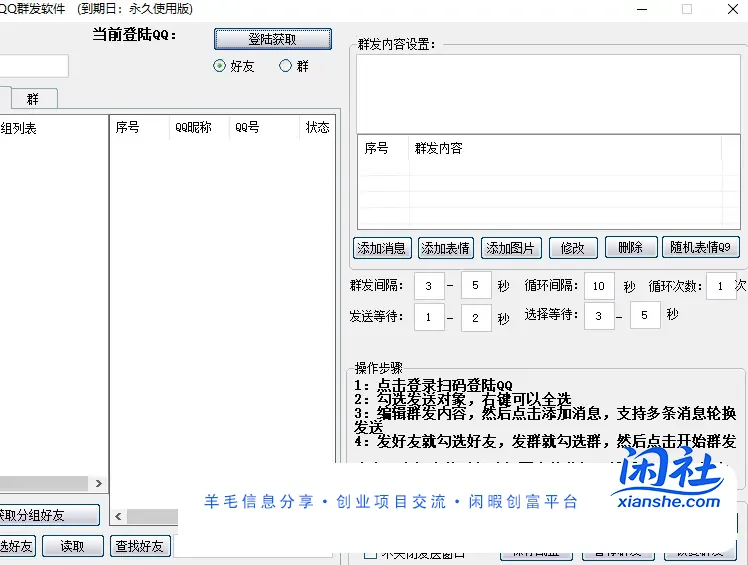Switch to the 群 tab

[33, 99]
